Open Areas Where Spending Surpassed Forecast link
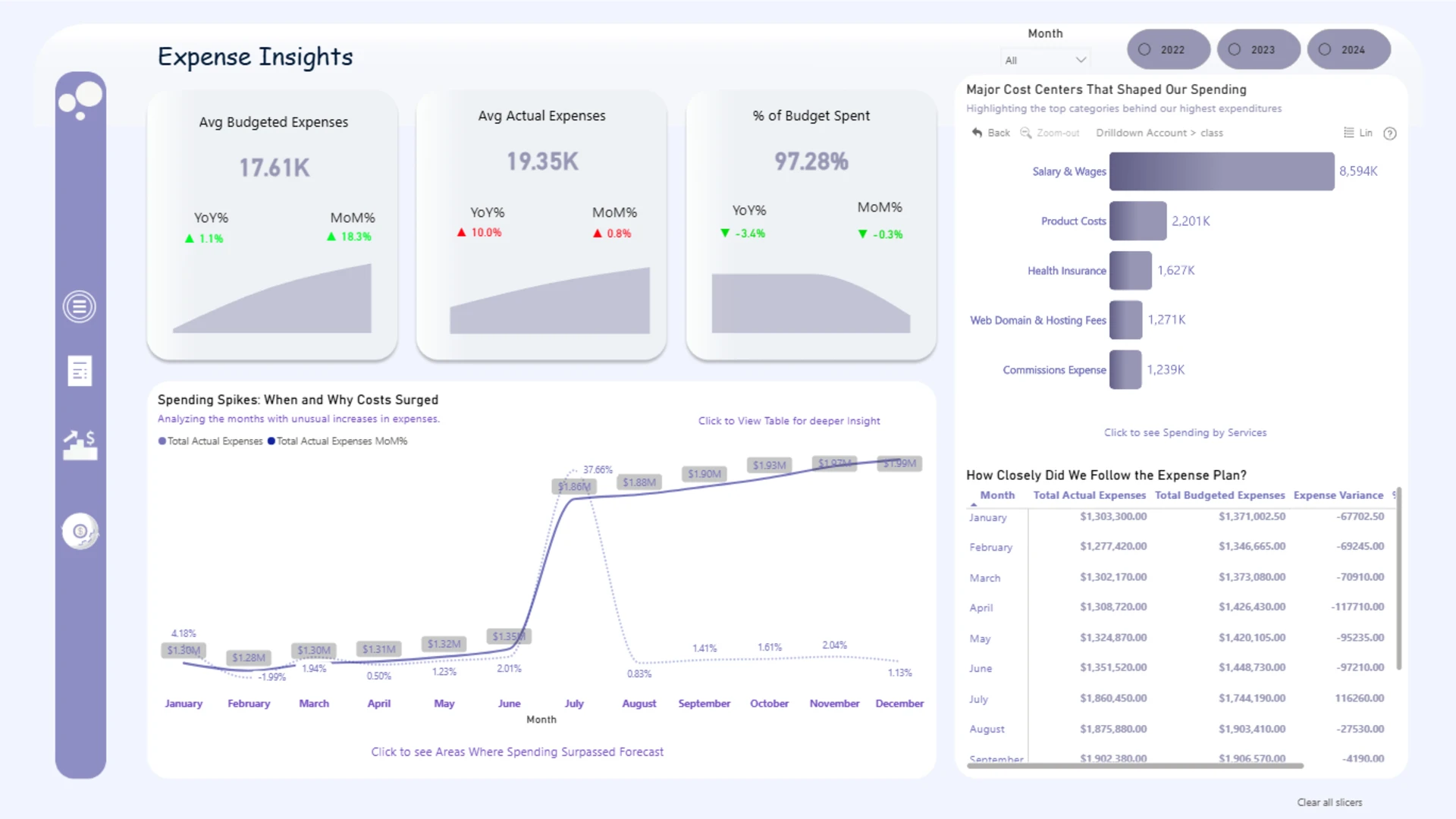The width and height of the screenshot is (1456, 819). pos(517,752)
